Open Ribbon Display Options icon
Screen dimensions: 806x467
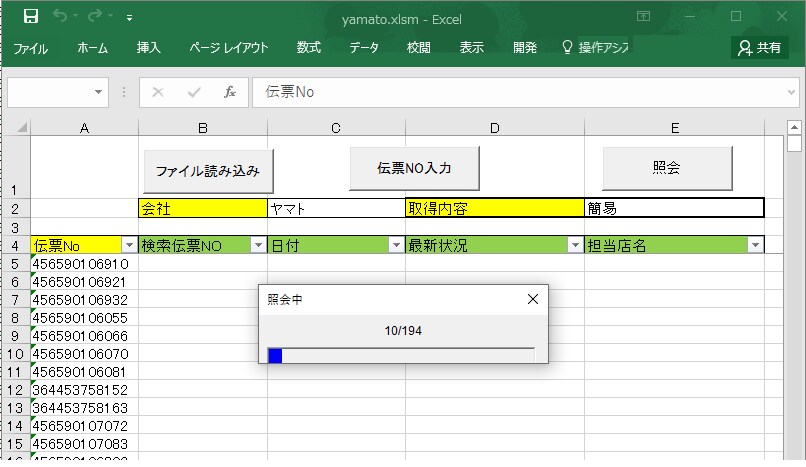pos(643,16)
